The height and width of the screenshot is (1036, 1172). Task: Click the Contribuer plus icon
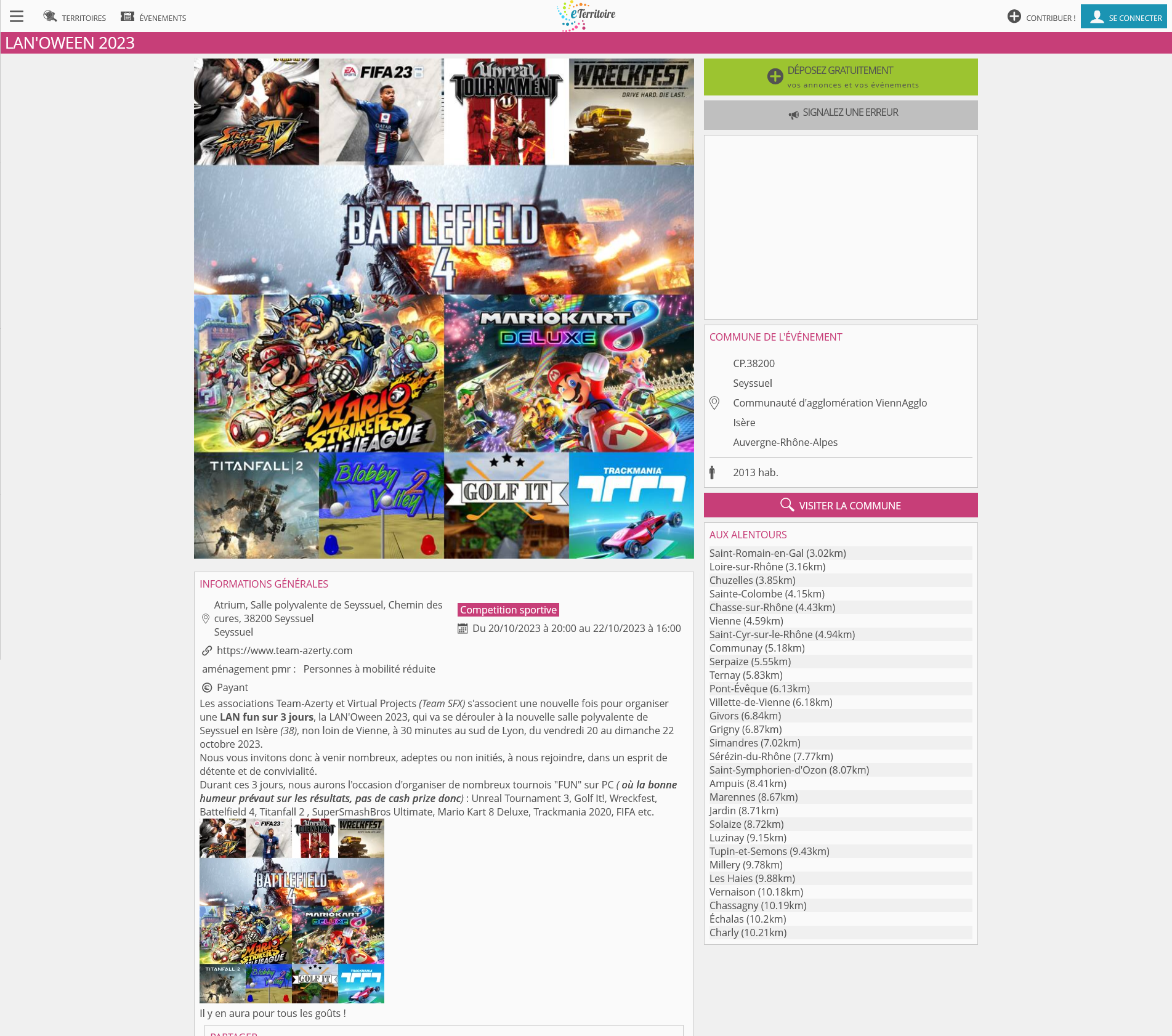click(1014, 17)
